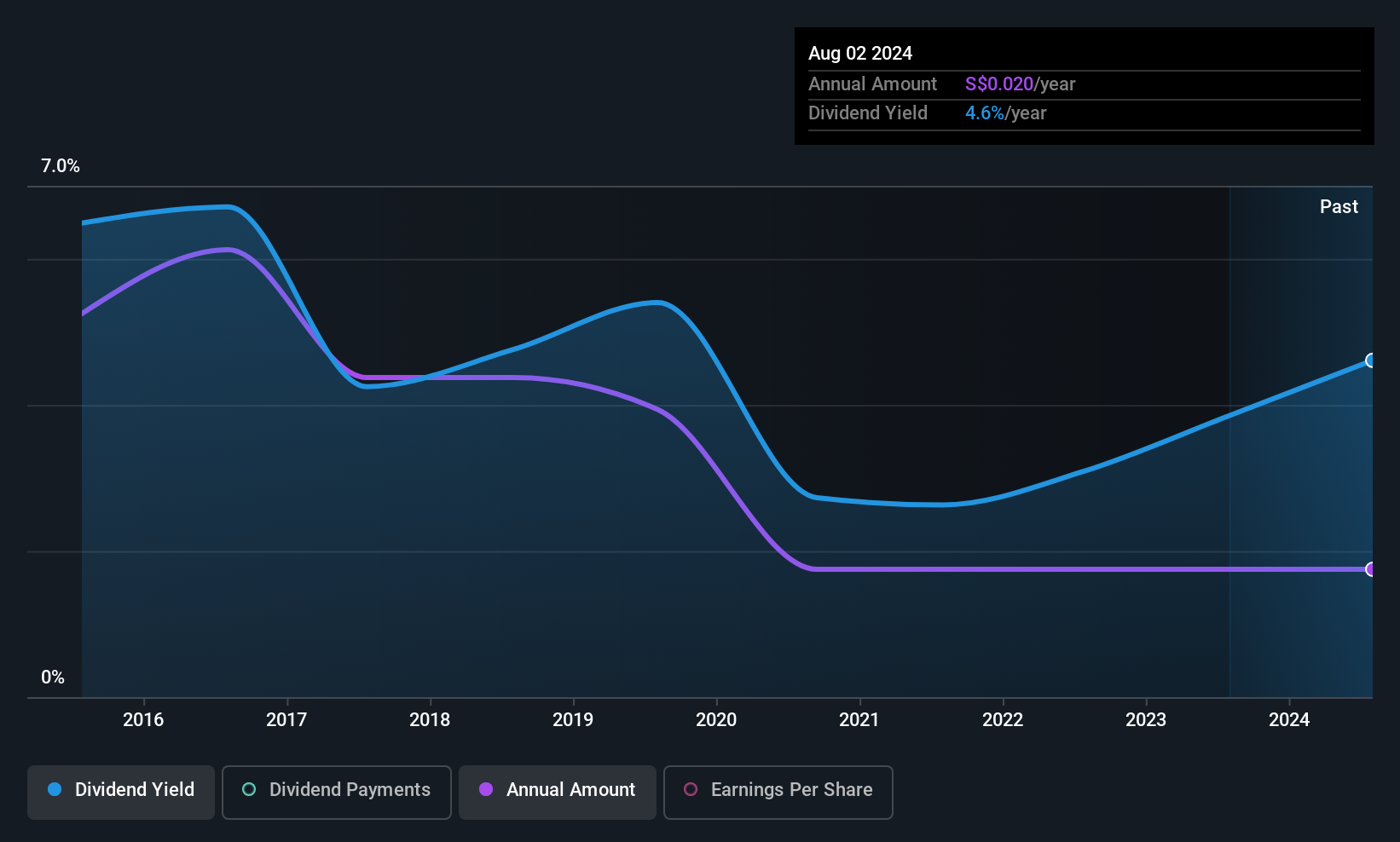Toggle the Annual Amount legend series
The height and width of the screenshot is (842, 1400).
pos(558,793)
